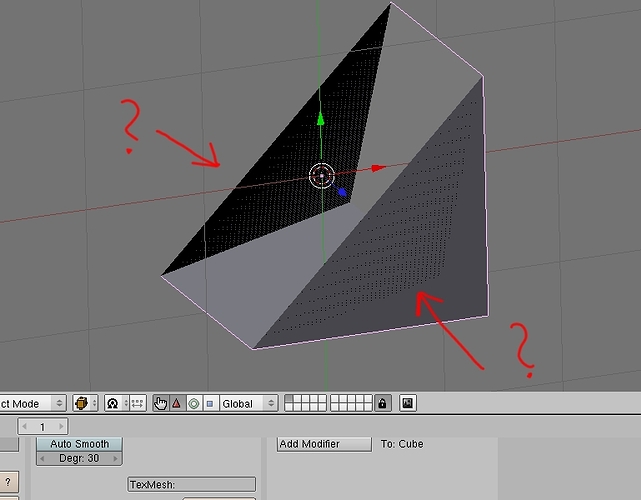
Task: Decrease frame number with left arrow
Action: point(25,426)
